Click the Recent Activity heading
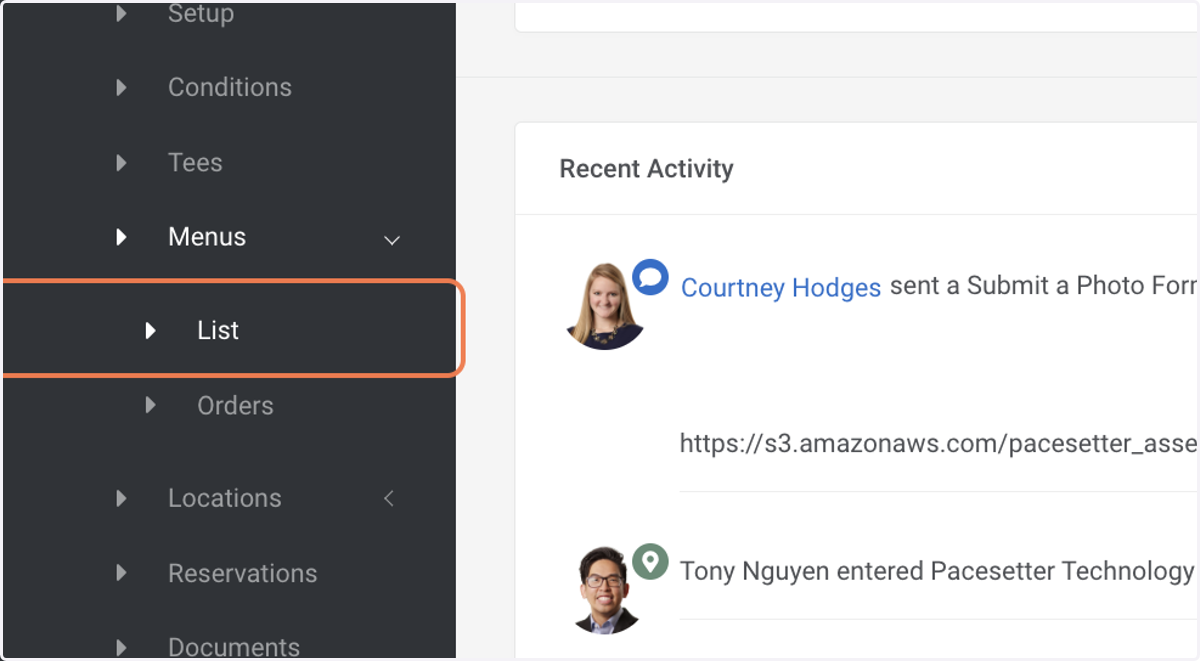The image size is (1200, 661). click(646, 169)
